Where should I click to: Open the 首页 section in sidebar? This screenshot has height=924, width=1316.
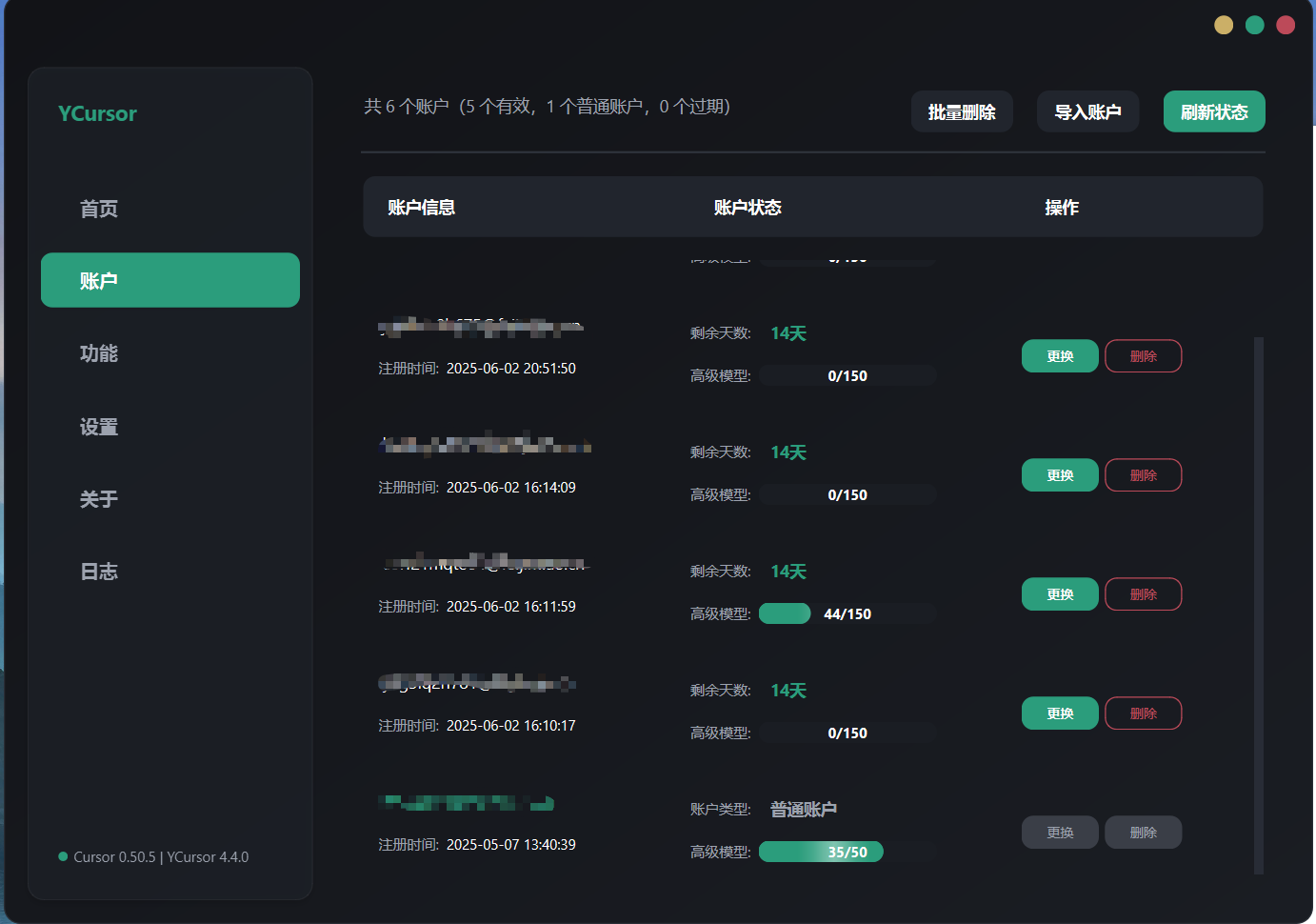click(98, 208)
